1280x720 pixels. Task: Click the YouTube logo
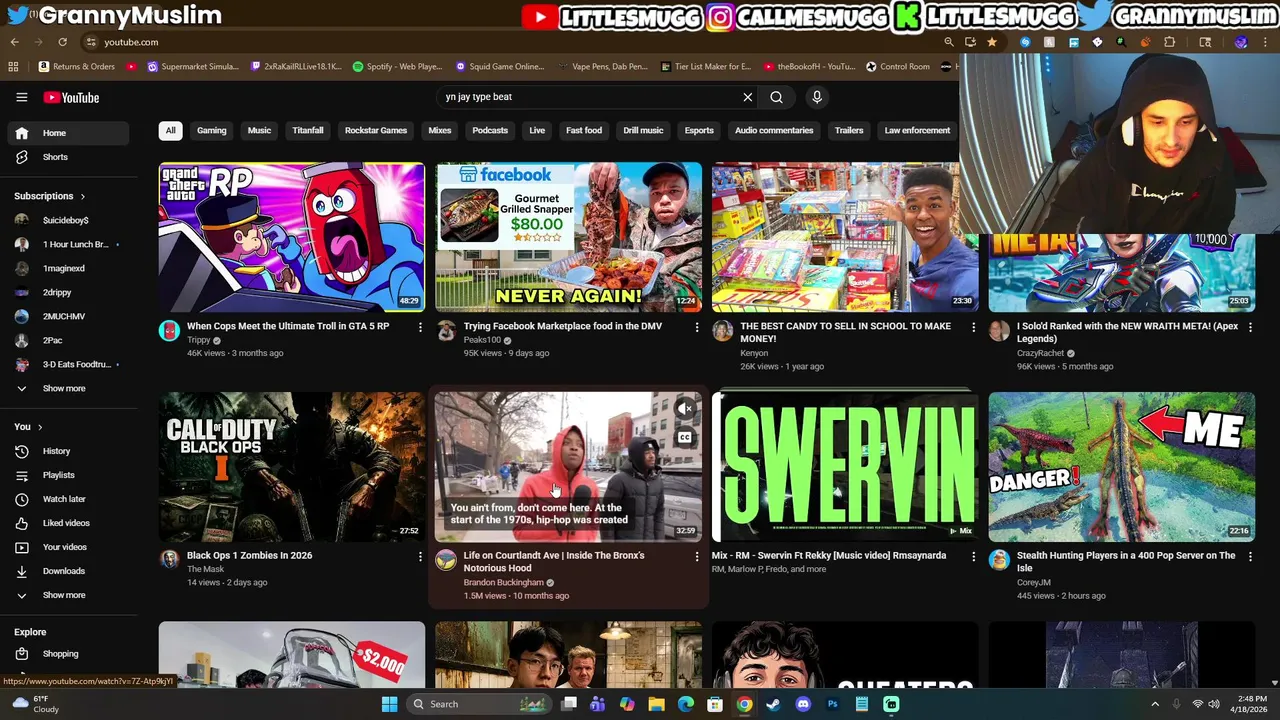tap(71, 97)
